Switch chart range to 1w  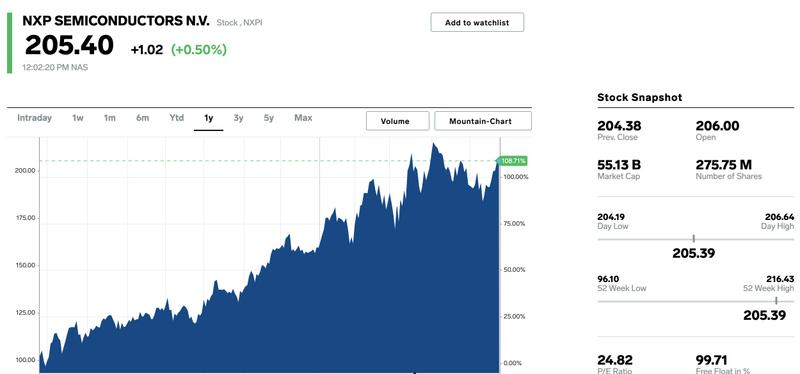(x=78, y=118)
